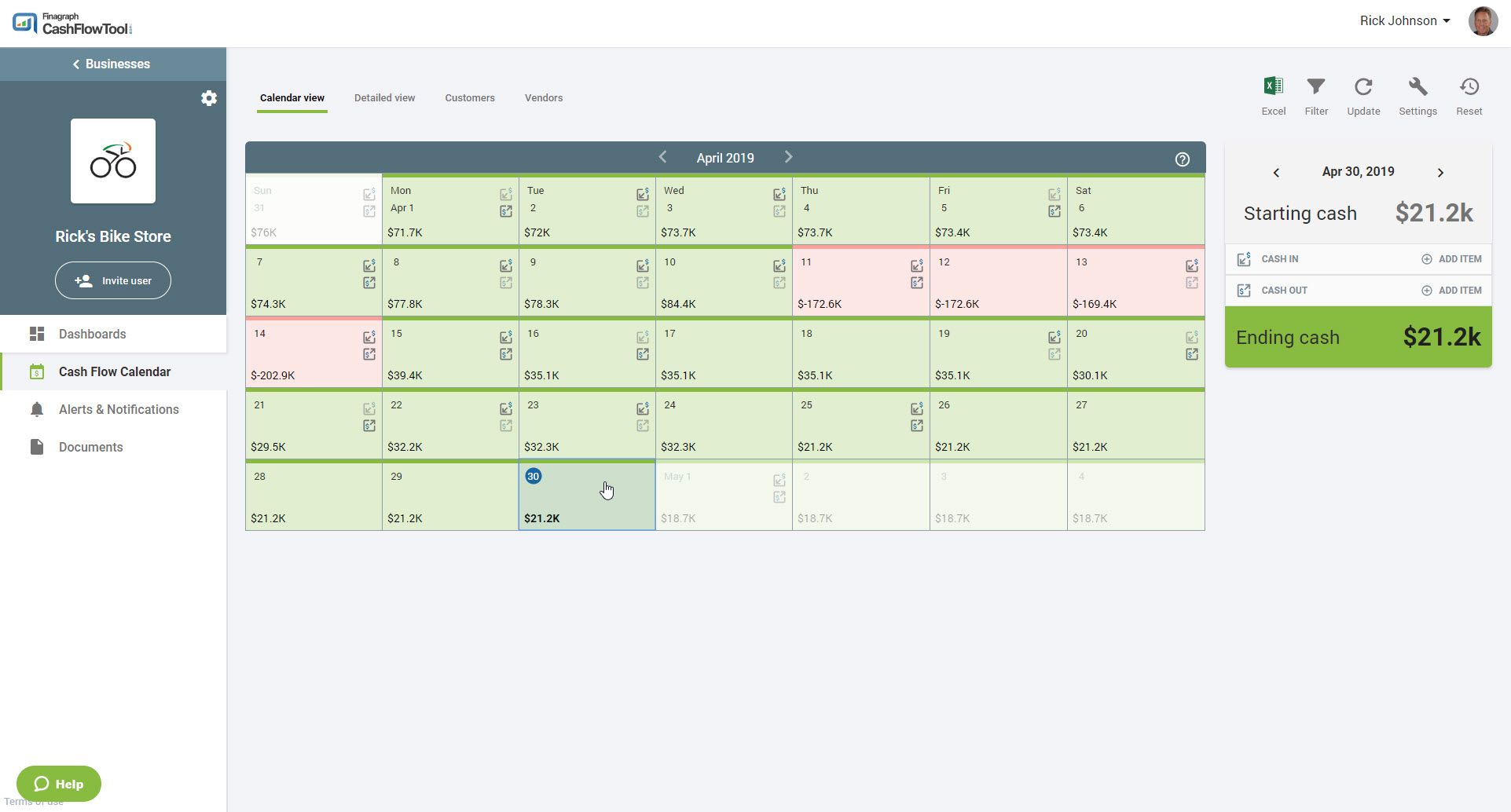Image resolution: width=1511 pixels, height=812 pixels.
Task: Open Rick Johnson user dropdown
Action: tap(1405, 21)
